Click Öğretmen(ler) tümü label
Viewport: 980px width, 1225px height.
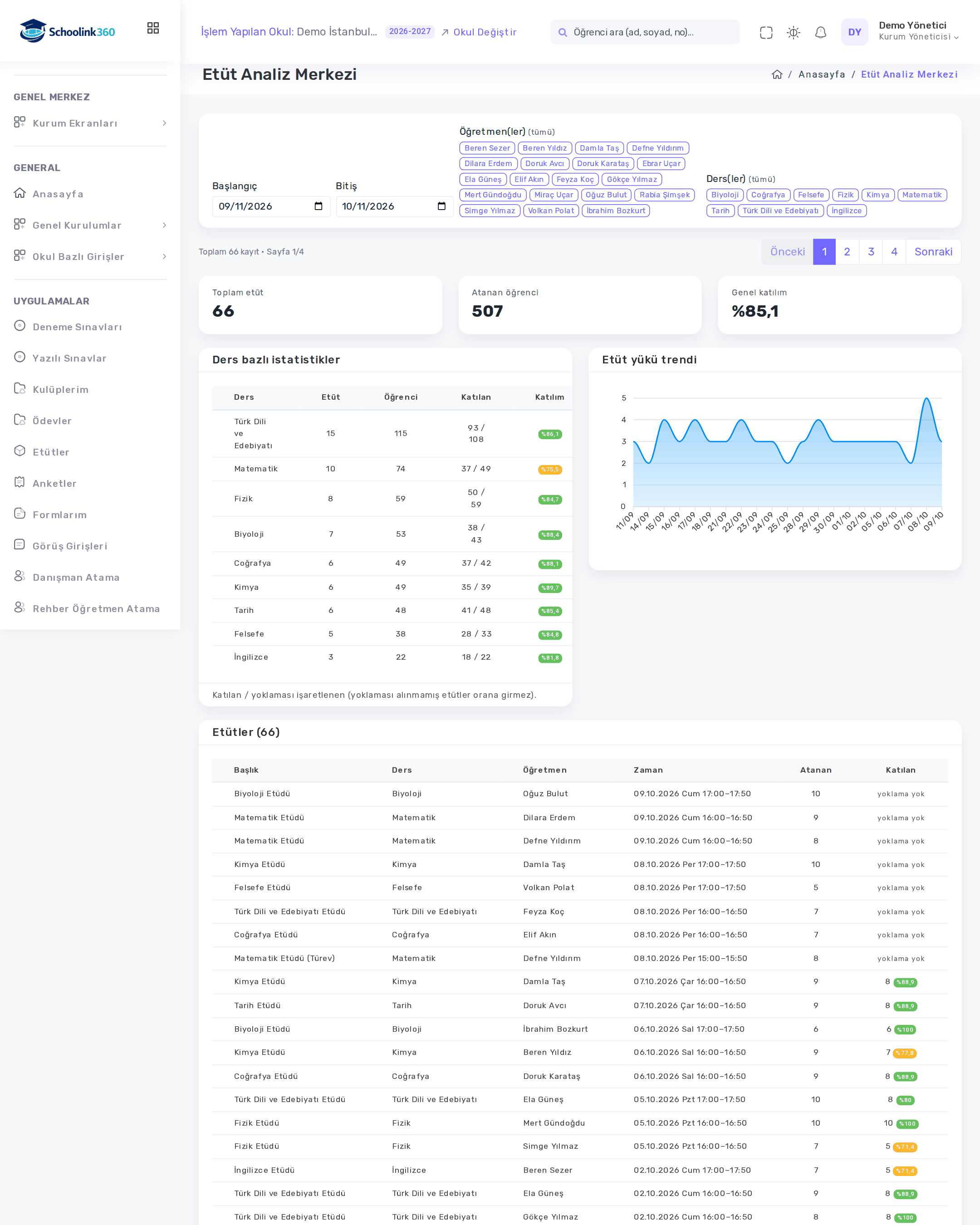coord(507,132)
